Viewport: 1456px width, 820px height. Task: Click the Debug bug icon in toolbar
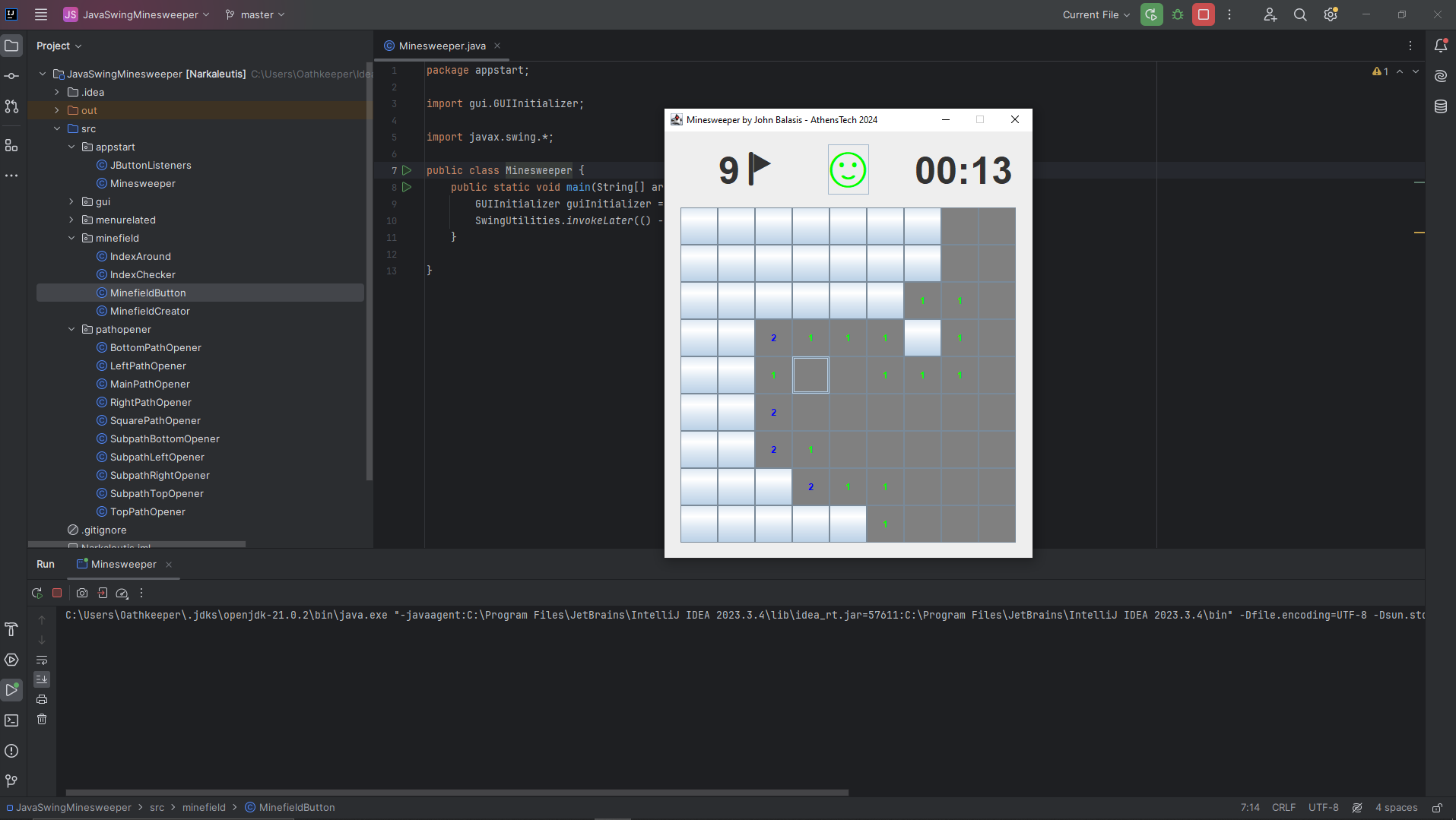1178,14
